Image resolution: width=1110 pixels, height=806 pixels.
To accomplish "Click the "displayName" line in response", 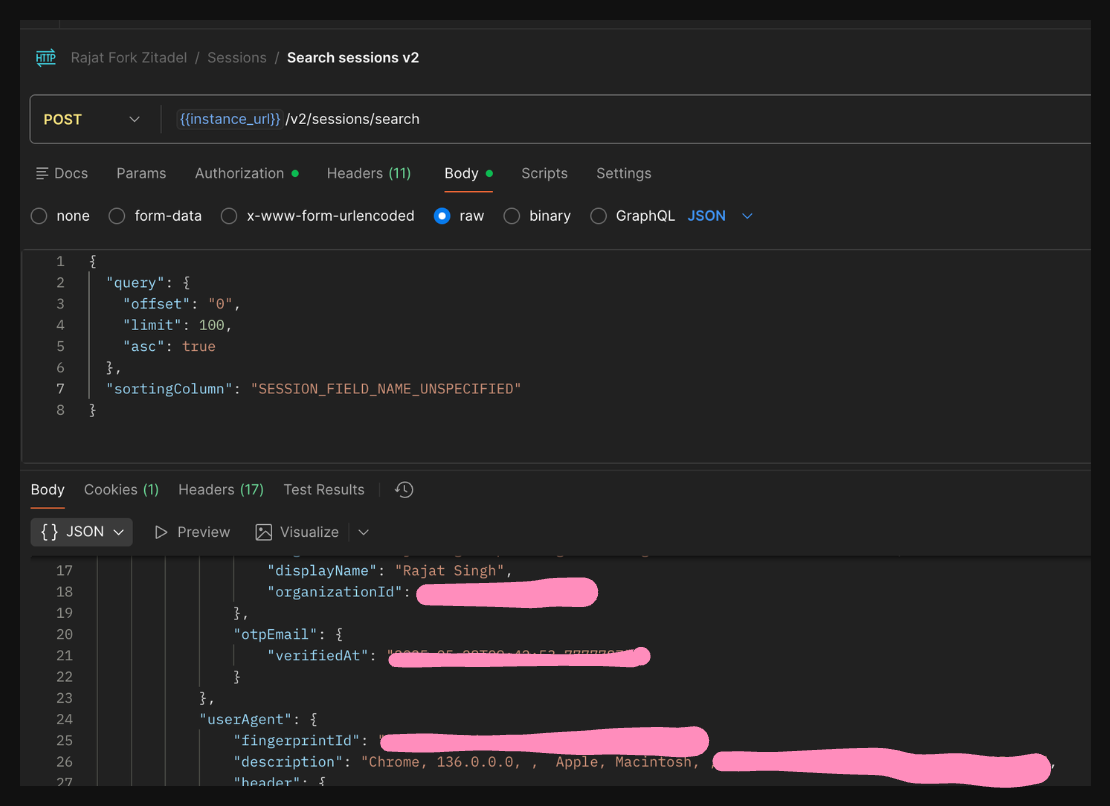I will pyautogui.click(x=389, y=571).
